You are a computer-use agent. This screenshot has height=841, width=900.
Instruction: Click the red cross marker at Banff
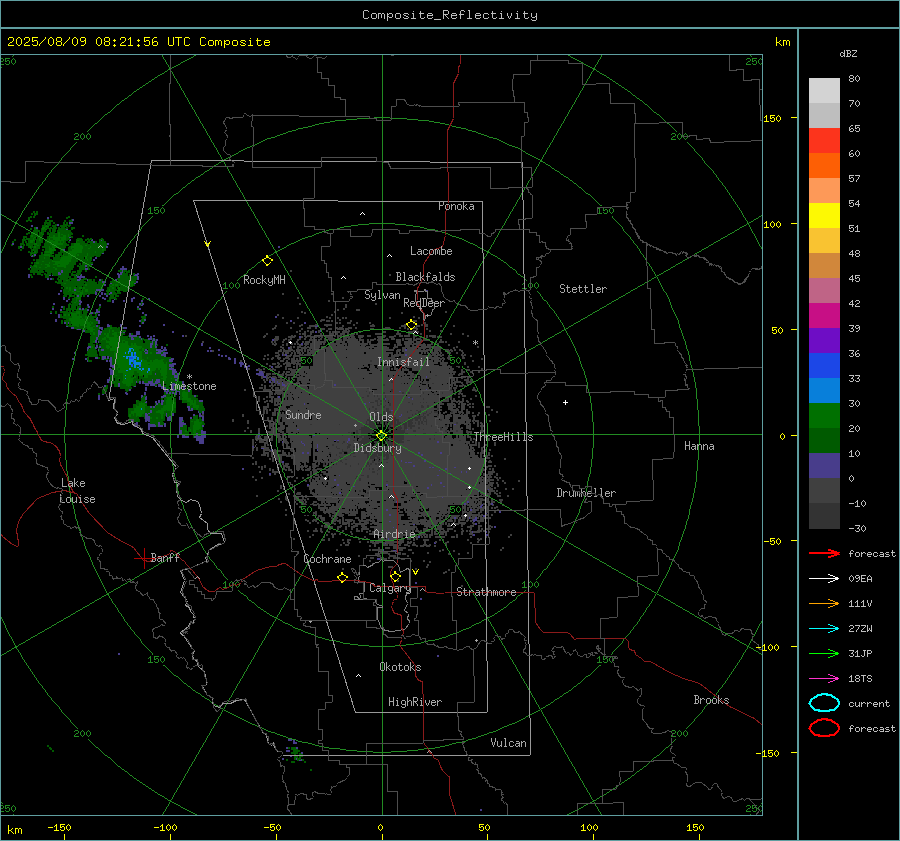click(143, 558)
